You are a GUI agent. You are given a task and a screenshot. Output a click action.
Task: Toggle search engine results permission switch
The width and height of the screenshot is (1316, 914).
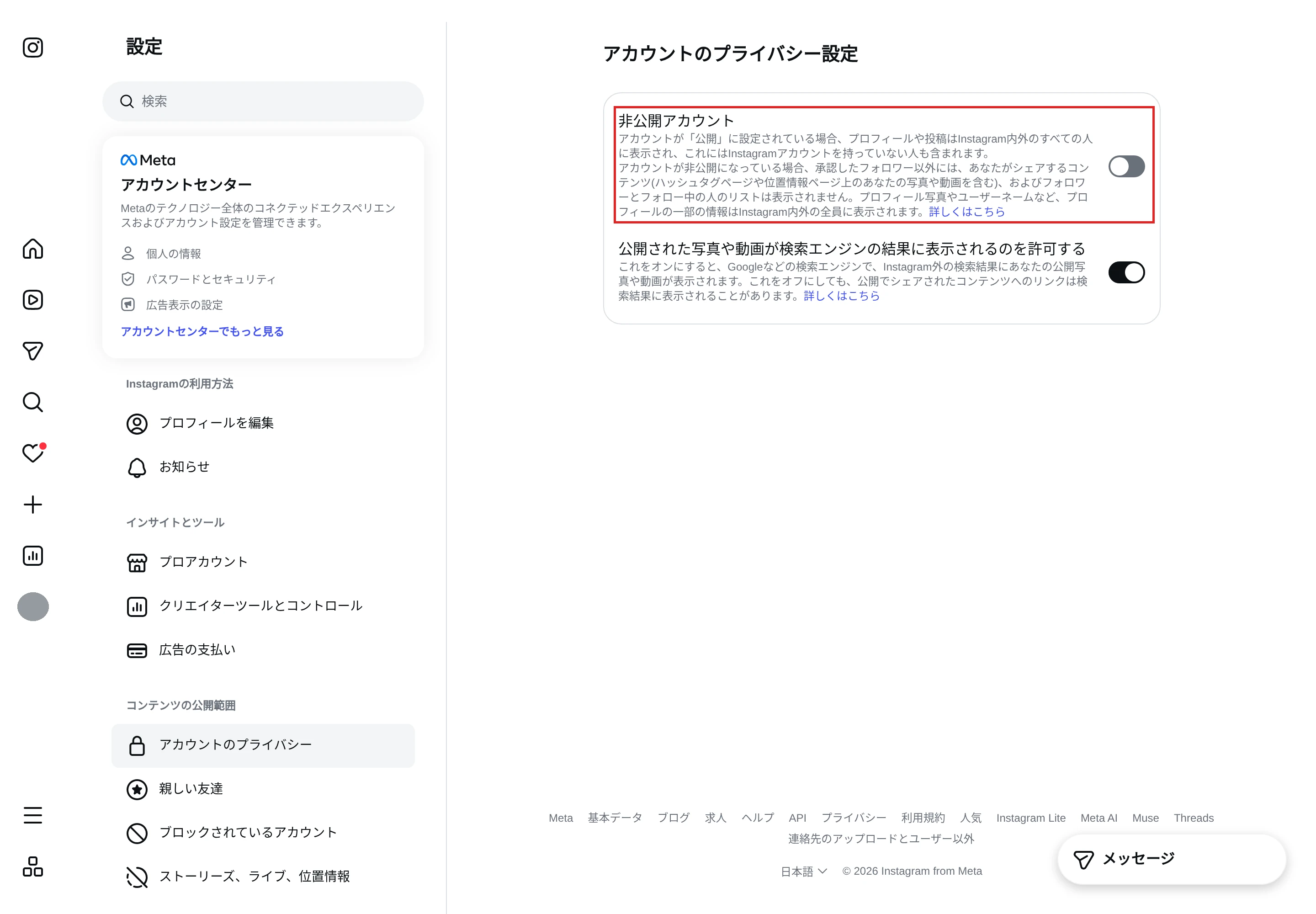tap(1126, 272)
